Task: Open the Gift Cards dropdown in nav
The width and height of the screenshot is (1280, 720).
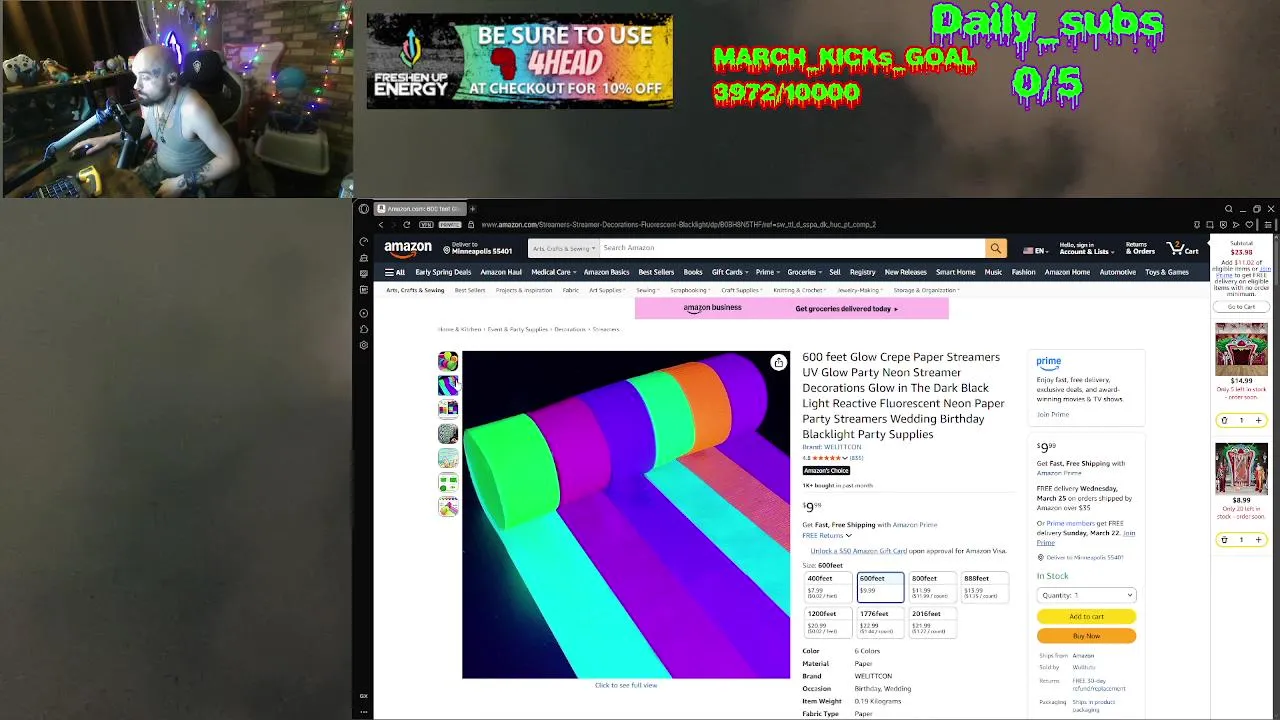Action: point(729,272)
